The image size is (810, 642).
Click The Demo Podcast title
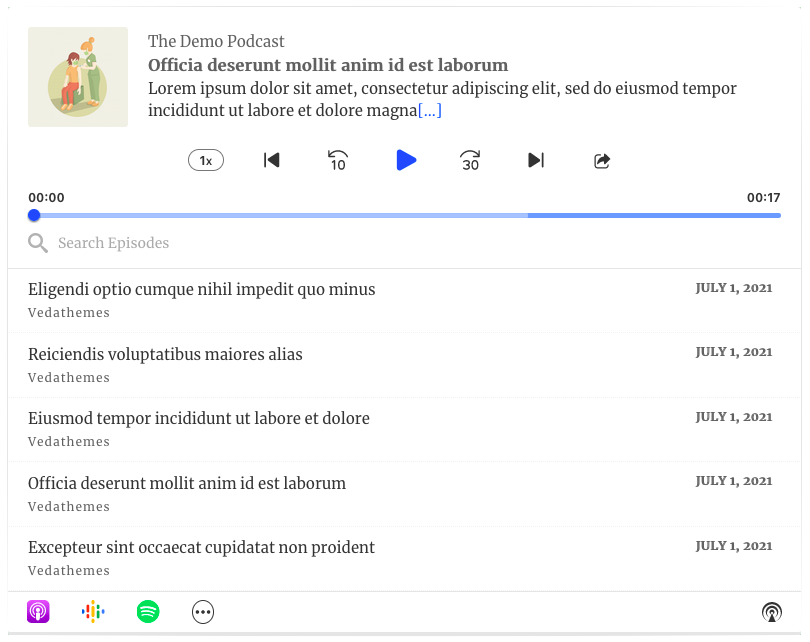pos(216,41)
